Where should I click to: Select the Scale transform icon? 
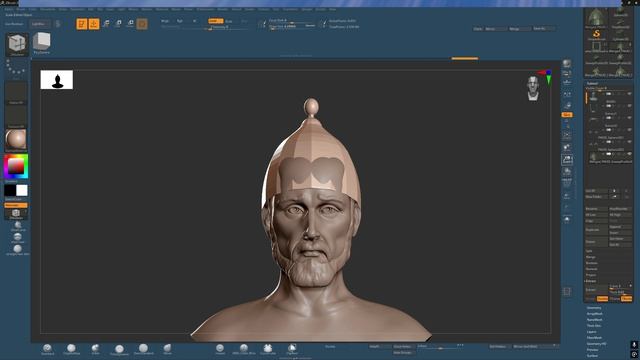[118, 24]
